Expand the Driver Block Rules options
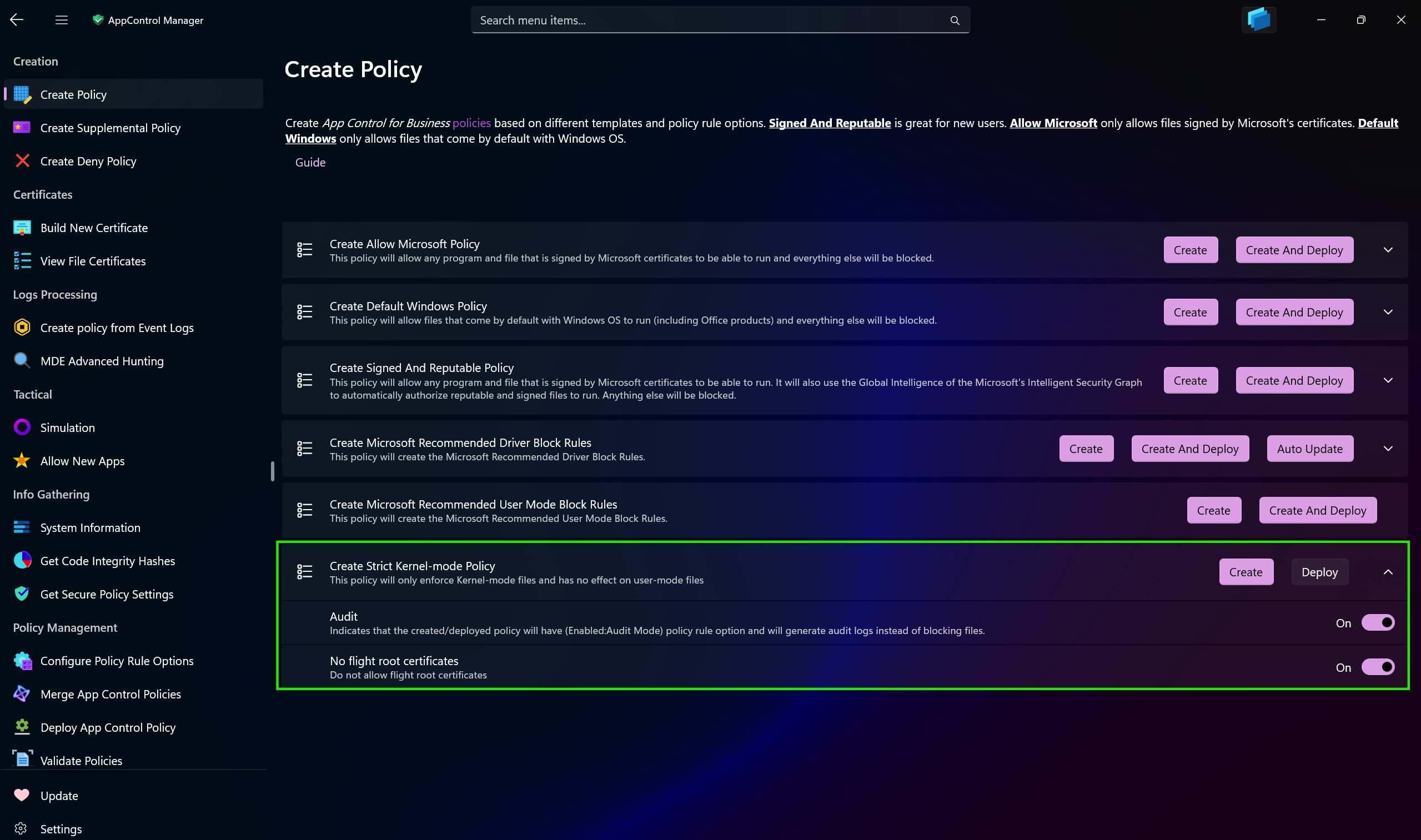 tap(1388, 448)
